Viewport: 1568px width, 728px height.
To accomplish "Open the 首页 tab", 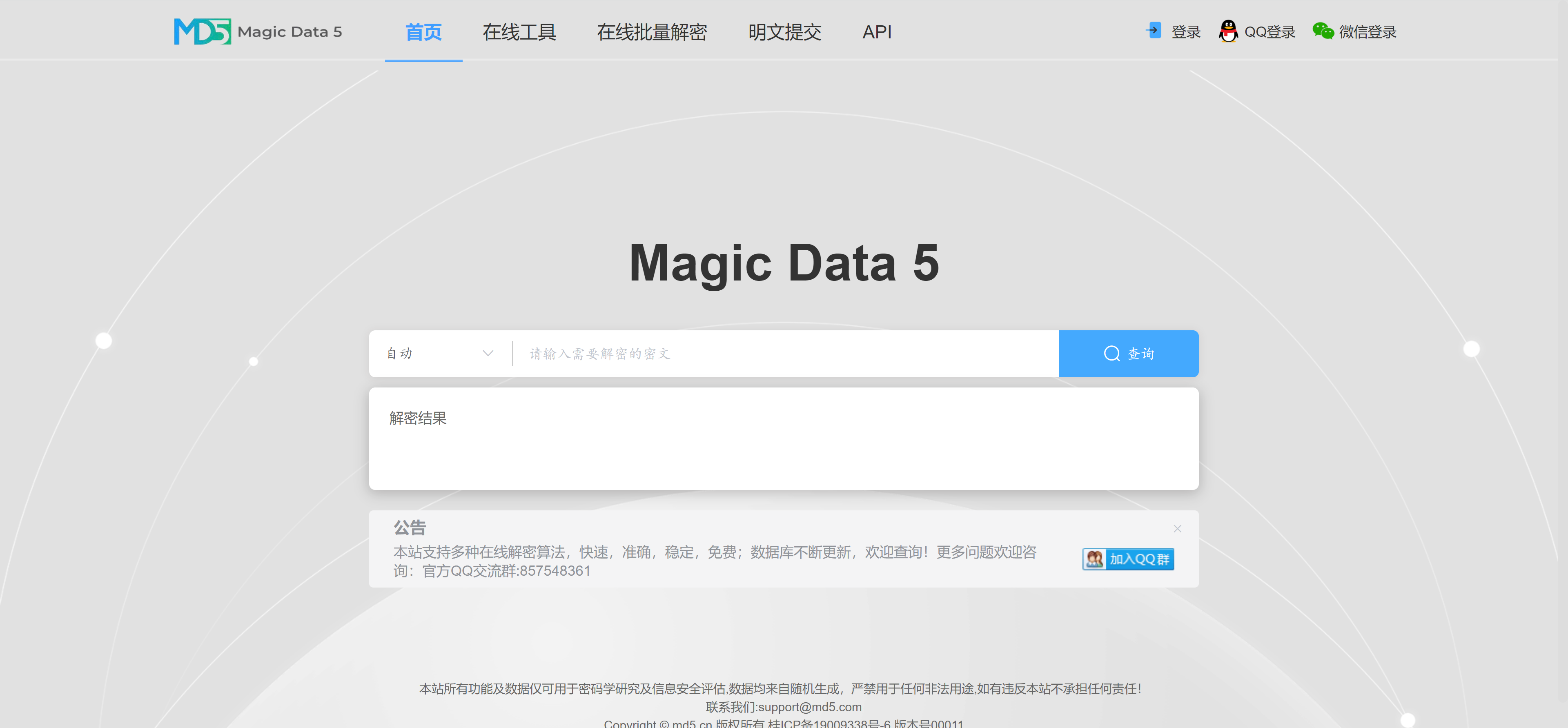I will coord(423,32).
